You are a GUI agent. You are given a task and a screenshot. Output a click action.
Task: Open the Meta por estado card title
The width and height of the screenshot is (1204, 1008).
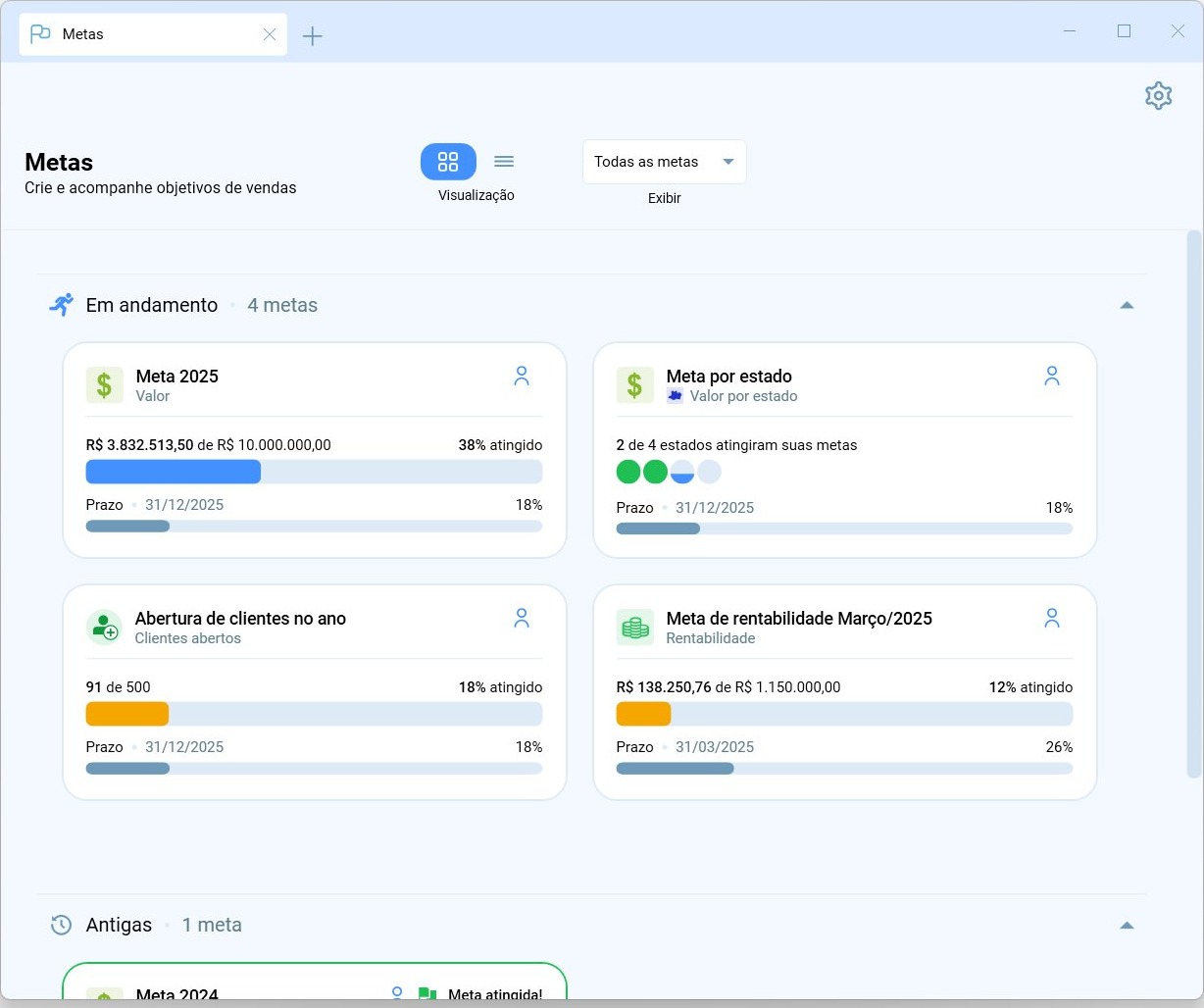(729, 377)
